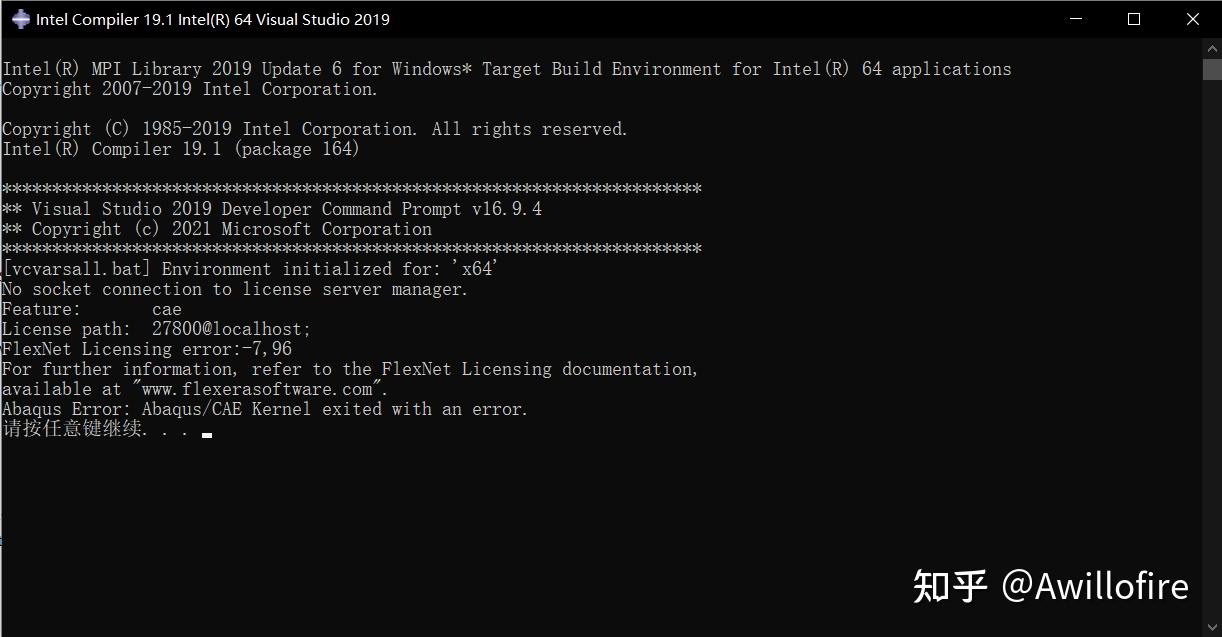
Task: Click the 'No socket connection' error line
Action: tap(235, 289)
